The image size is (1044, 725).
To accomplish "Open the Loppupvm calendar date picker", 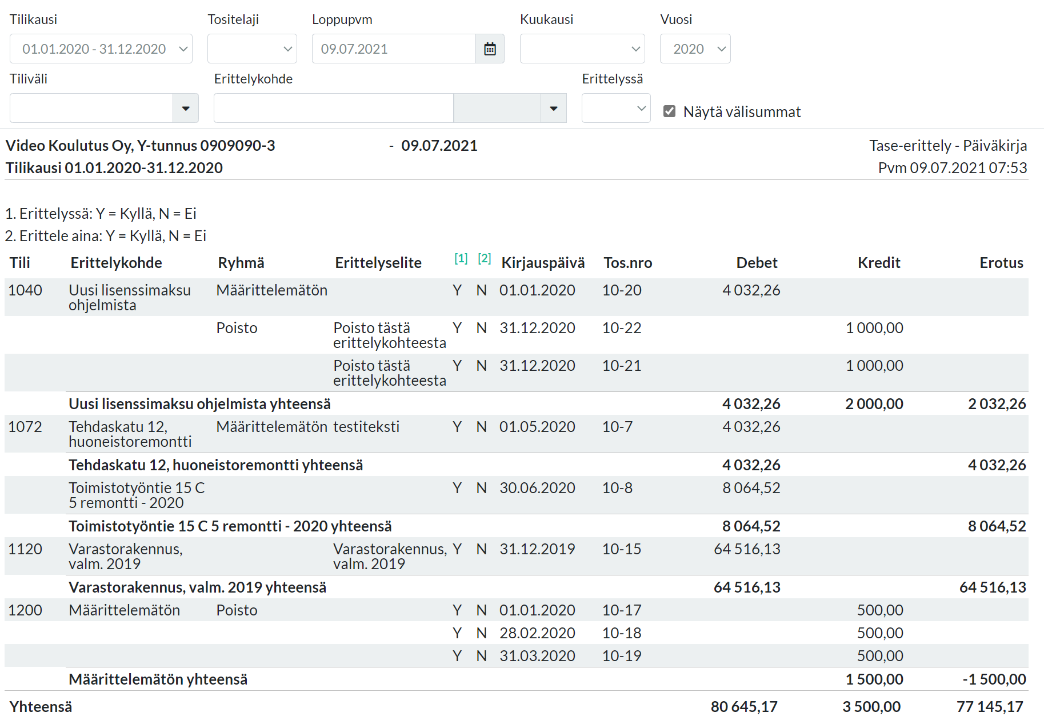I will 490,49.
